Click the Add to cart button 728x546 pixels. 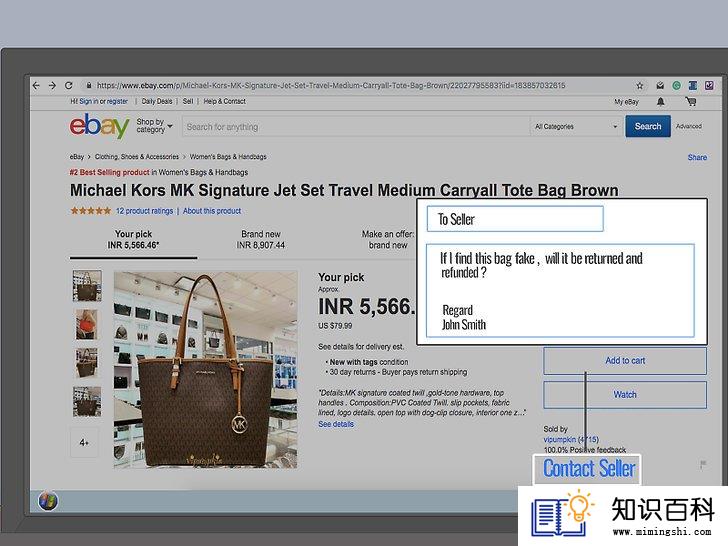click(625, 361)
